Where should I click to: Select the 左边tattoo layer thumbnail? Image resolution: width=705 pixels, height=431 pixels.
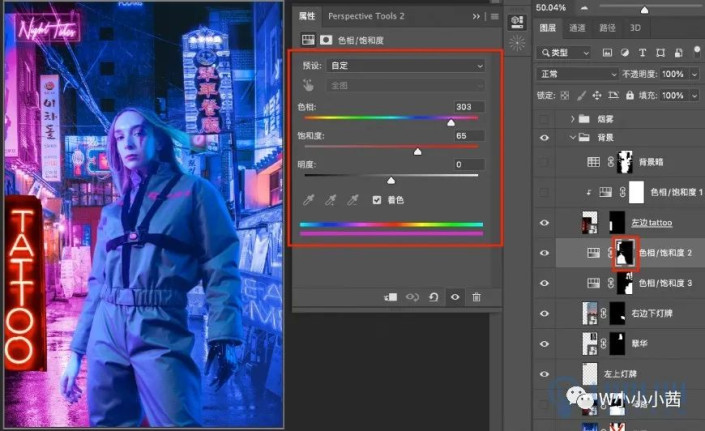click(589, 223)
